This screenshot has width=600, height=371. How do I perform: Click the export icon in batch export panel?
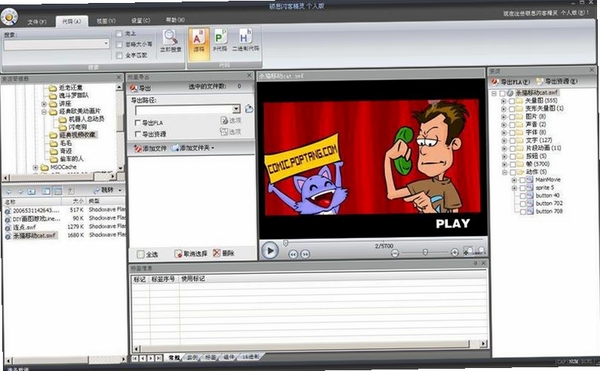(x=133, y=88)
